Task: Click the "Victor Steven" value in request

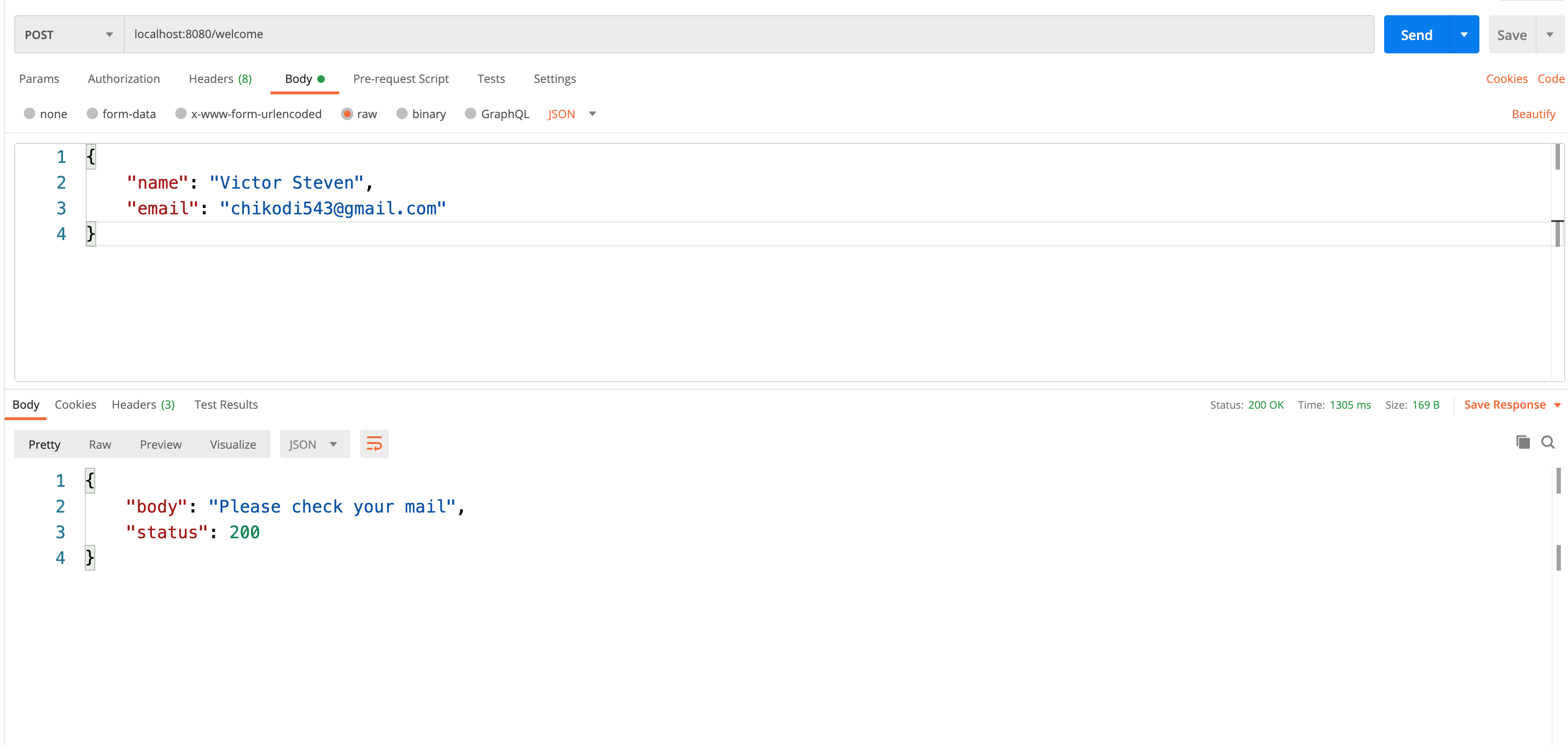Action: pyautogui.click(x=287, y=182)
